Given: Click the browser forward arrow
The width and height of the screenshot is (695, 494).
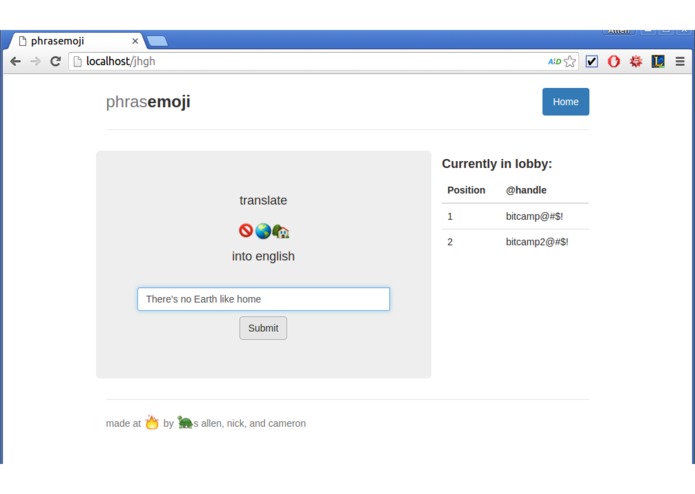Looking at the screenshot, I should tap(35, 61).
